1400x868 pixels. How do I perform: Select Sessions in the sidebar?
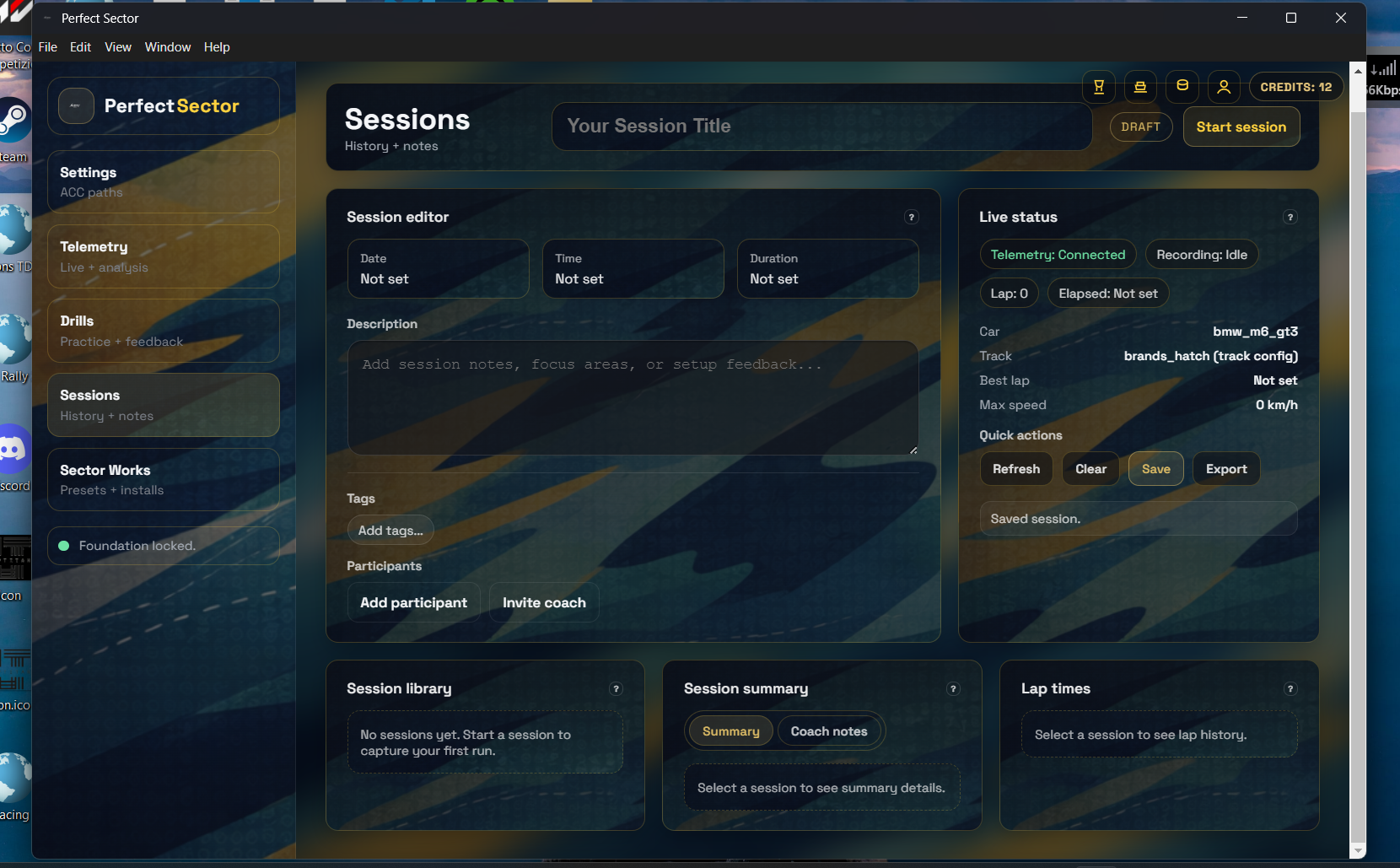click(x=164, y=405)
